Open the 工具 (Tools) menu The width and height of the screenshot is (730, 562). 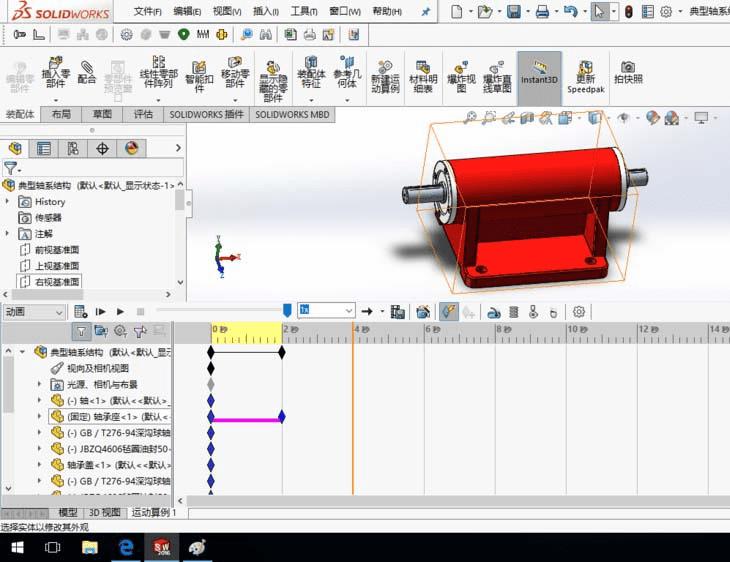click(303, 12)
